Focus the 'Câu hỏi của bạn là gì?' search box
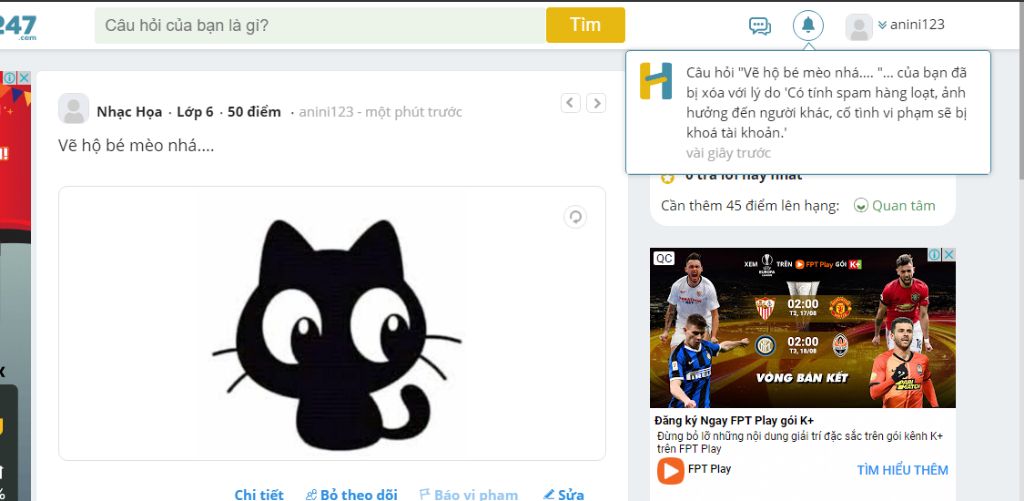Image resolution: width=1024 pixels, height=501 pixels. coord(320,25)
